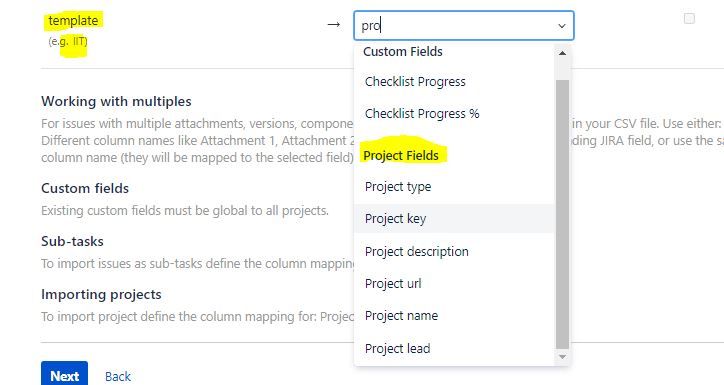The height and width of the screenshot is (385, 724).
Task: Select the 'Project url' entry
Action: tap(454, 283)
